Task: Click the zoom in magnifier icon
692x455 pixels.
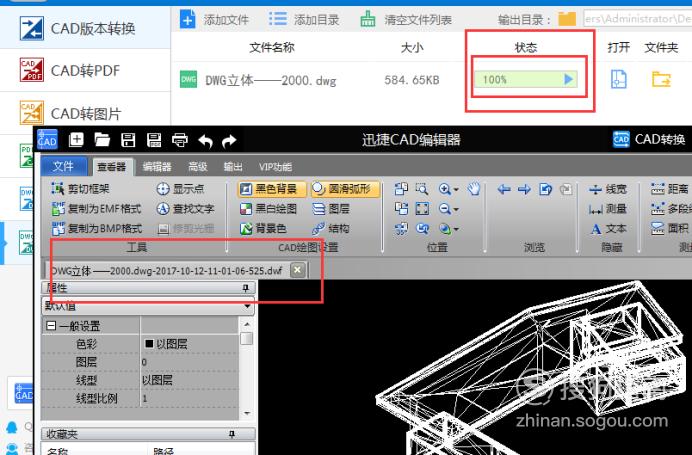Action: (444, 189)
